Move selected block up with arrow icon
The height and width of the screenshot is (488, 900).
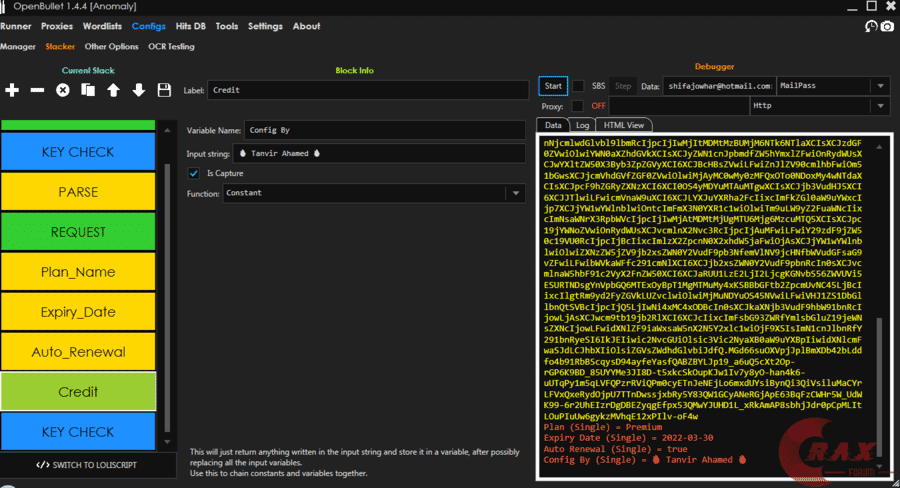113,90
